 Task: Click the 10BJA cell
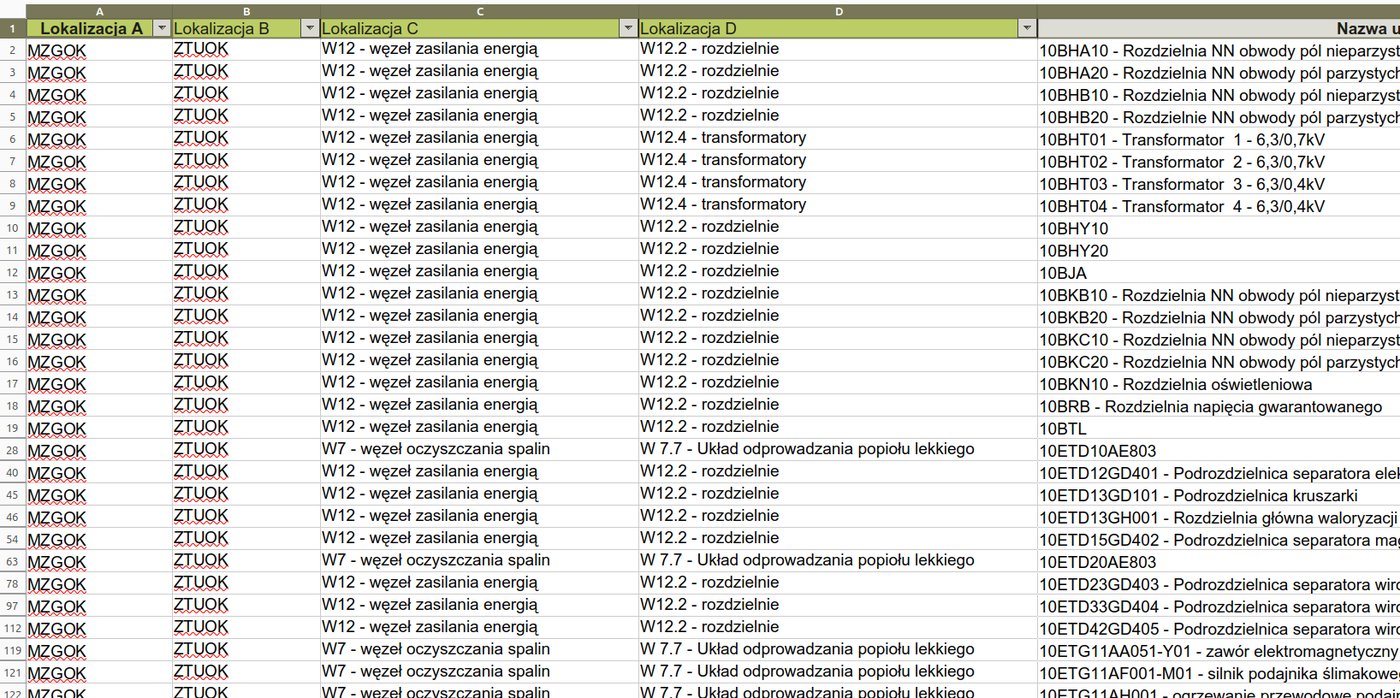pos(1218,272)
